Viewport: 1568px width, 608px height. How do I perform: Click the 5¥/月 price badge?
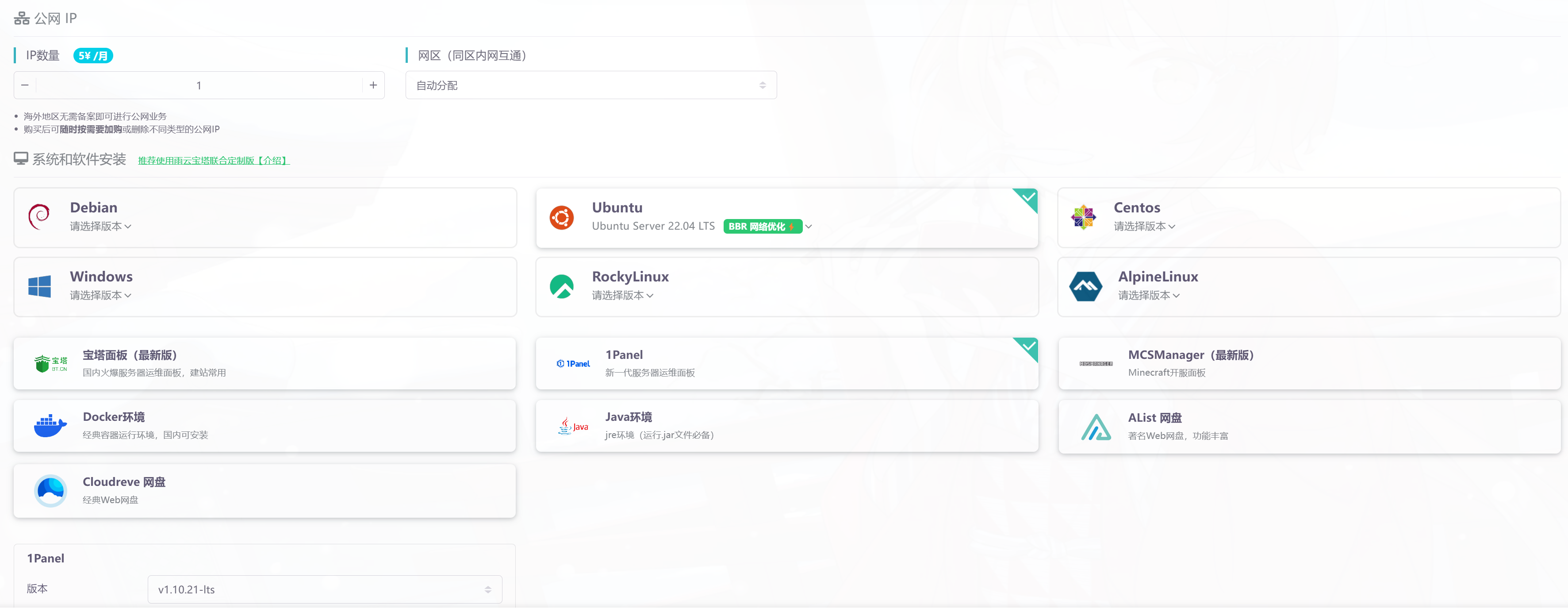pyautogui.click(x=93, y=55)
